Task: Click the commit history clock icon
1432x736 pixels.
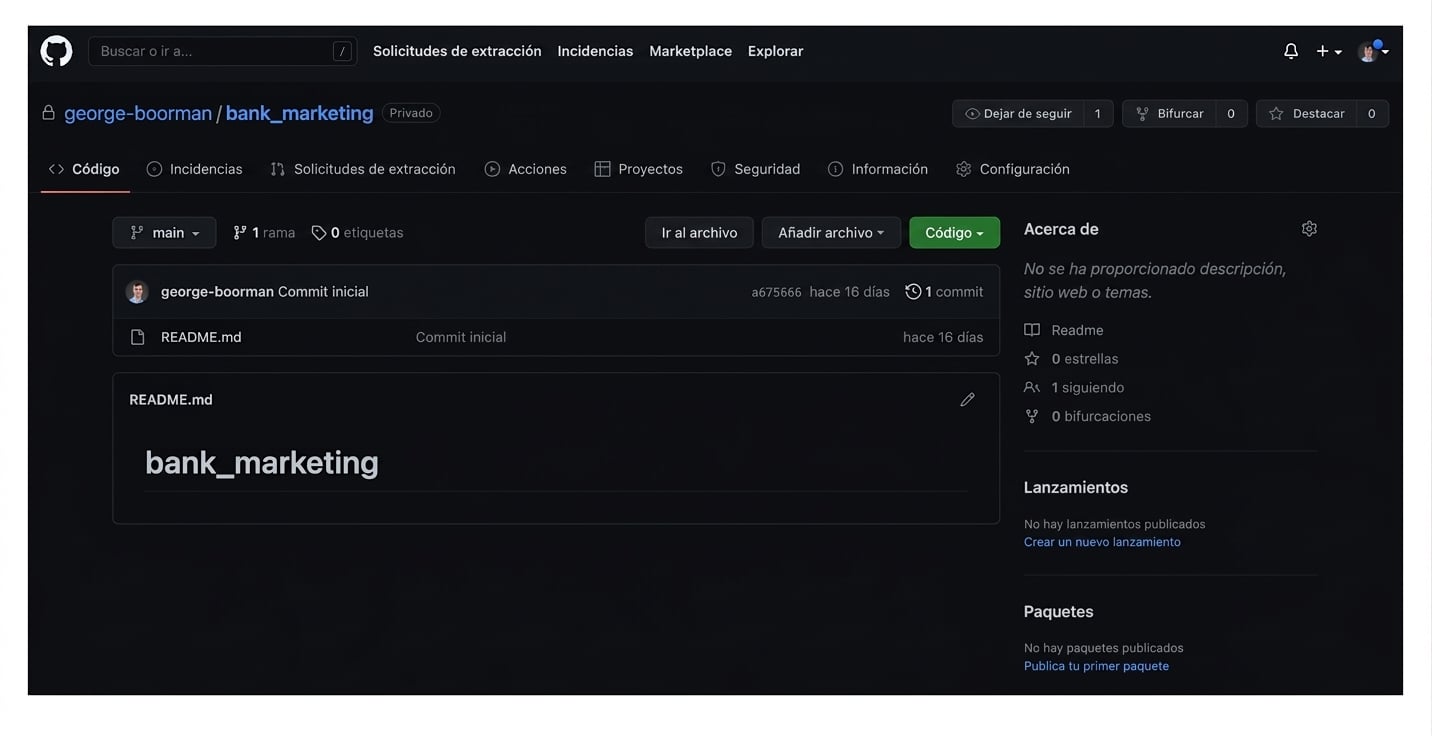Action: click(913, 292)
